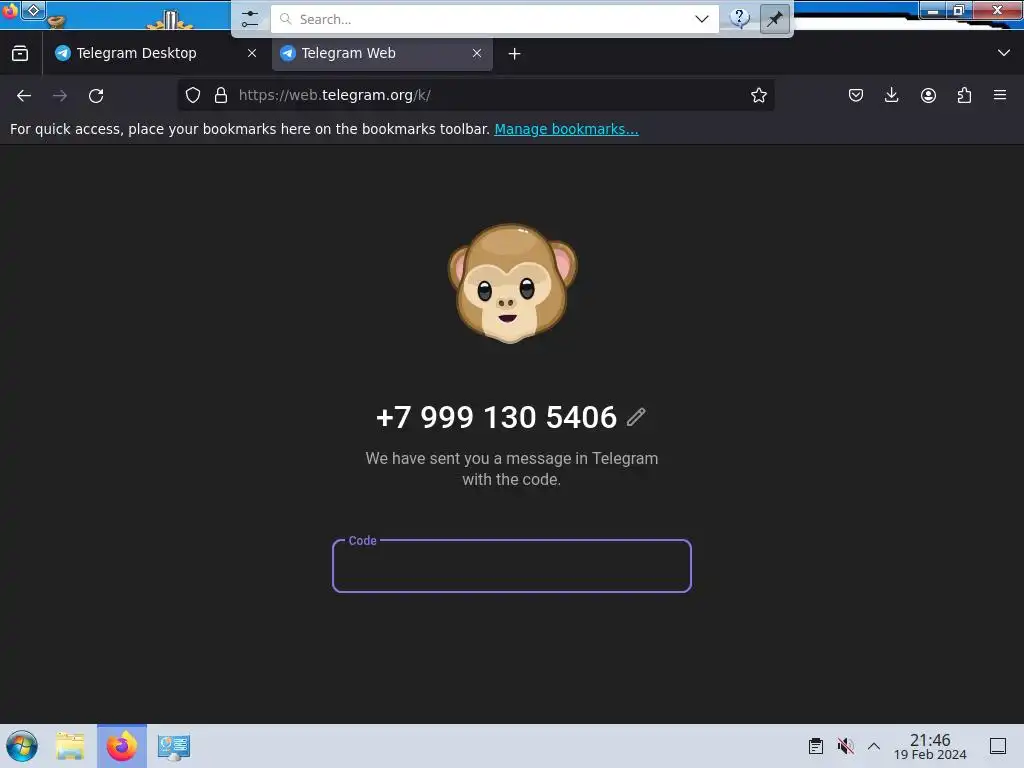The height and width of the screenshot is (768, 1024).
Task: Save page to Pocket
Action: pos(856,95)
